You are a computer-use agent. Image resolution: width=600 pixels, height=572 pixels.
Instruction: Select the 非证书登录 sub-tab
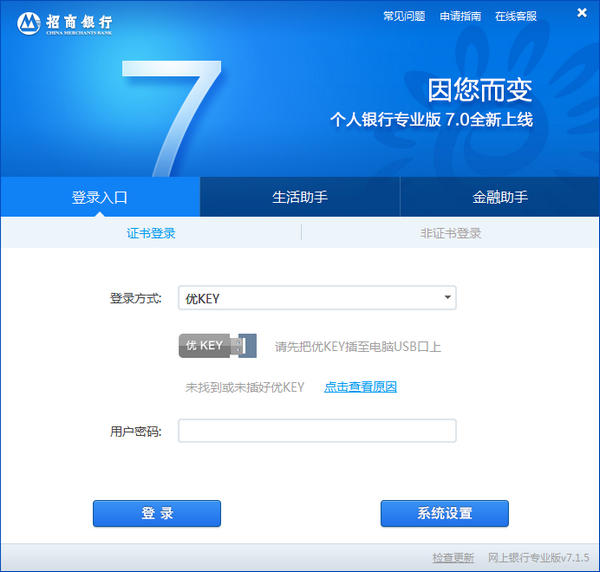[450, 233]
